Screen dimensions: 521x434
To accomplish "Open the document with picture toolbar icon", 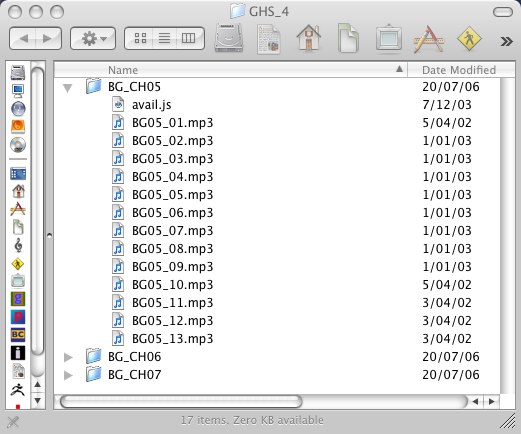I will click(268, 39).
